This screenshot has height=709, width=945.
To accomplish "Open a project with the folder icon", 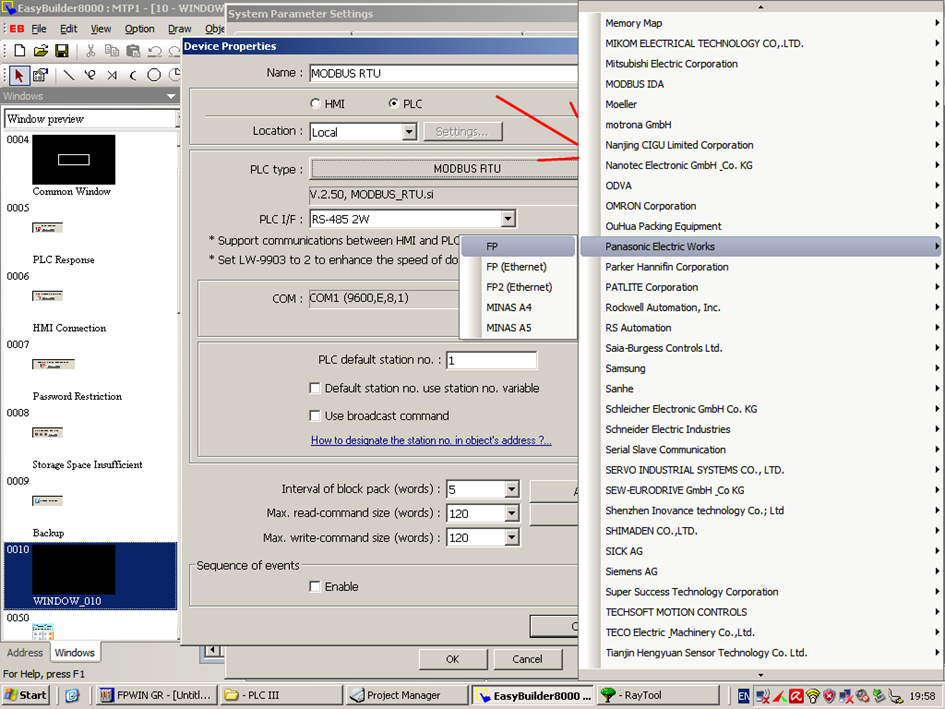I will pyautogui.click(x=41, y=49).
